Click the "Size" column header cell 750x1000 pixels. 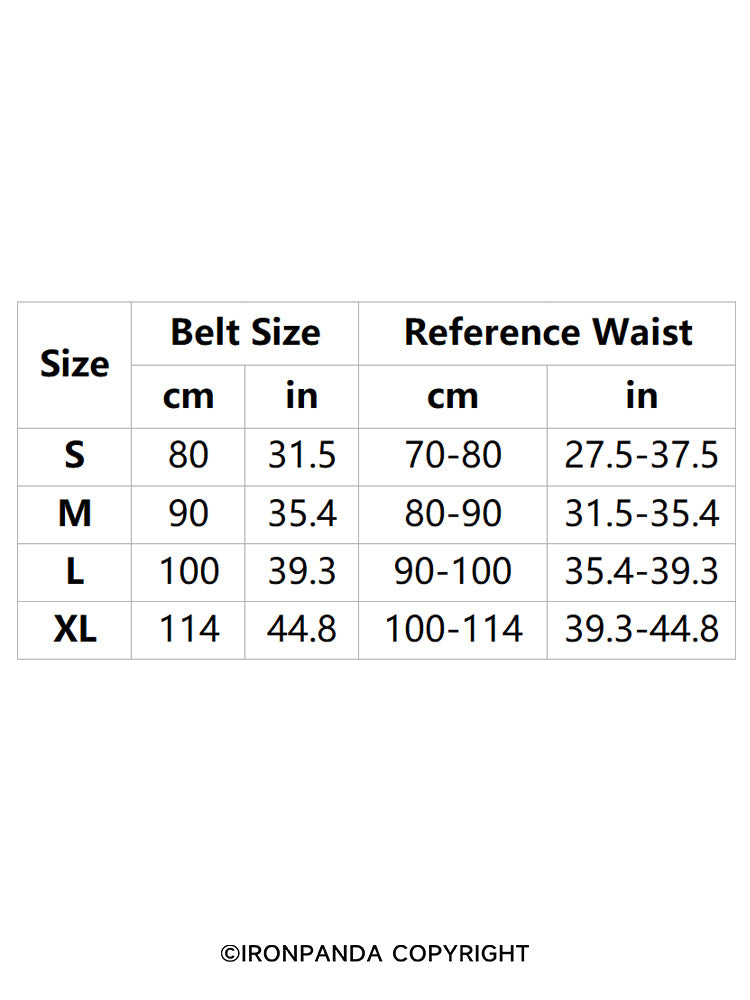coord(74,364)
